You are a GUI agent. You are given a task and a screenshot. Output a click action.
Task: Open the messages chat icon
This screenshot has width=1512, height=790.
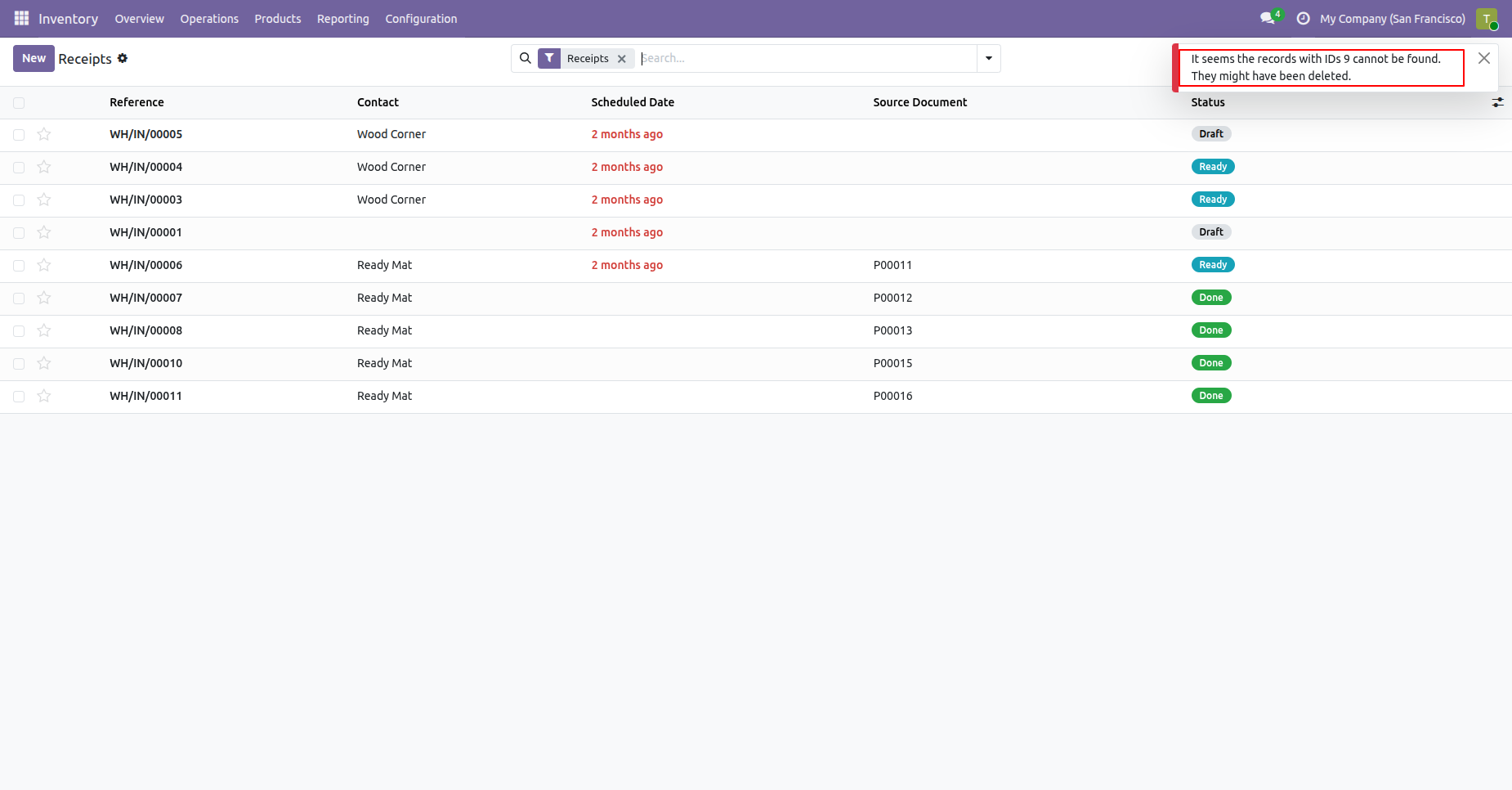[1268, 18]
